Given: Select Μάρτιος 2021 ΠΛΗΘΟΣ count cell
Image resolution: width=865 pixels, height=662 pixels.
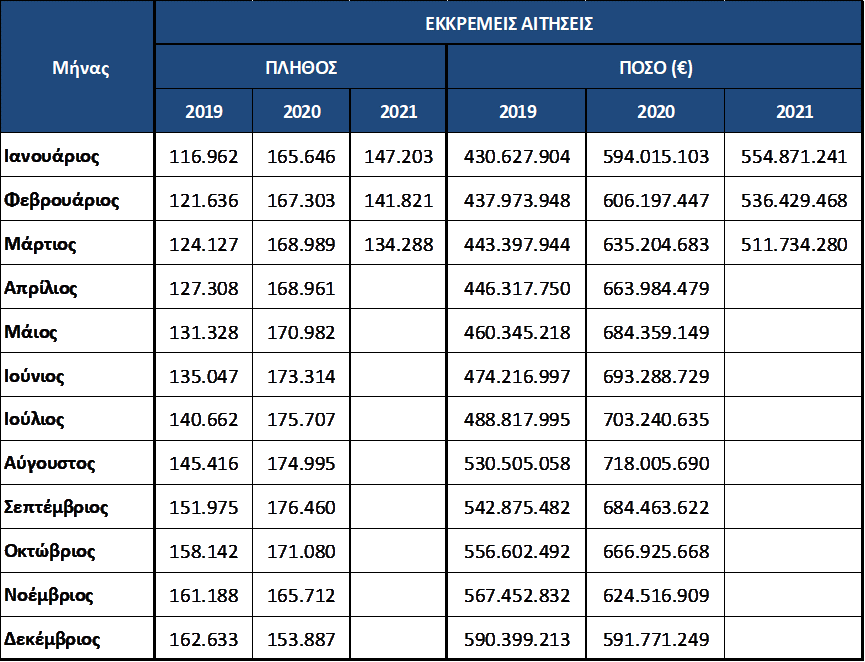Looking at the screenshot, I should (x=398, y=244).
